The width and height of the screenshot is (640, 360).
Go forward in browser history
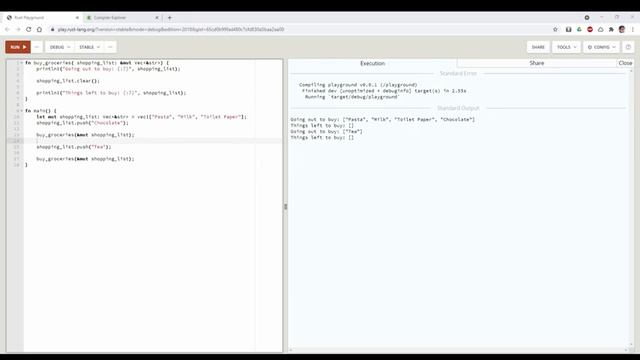click(x=18, y=29)
